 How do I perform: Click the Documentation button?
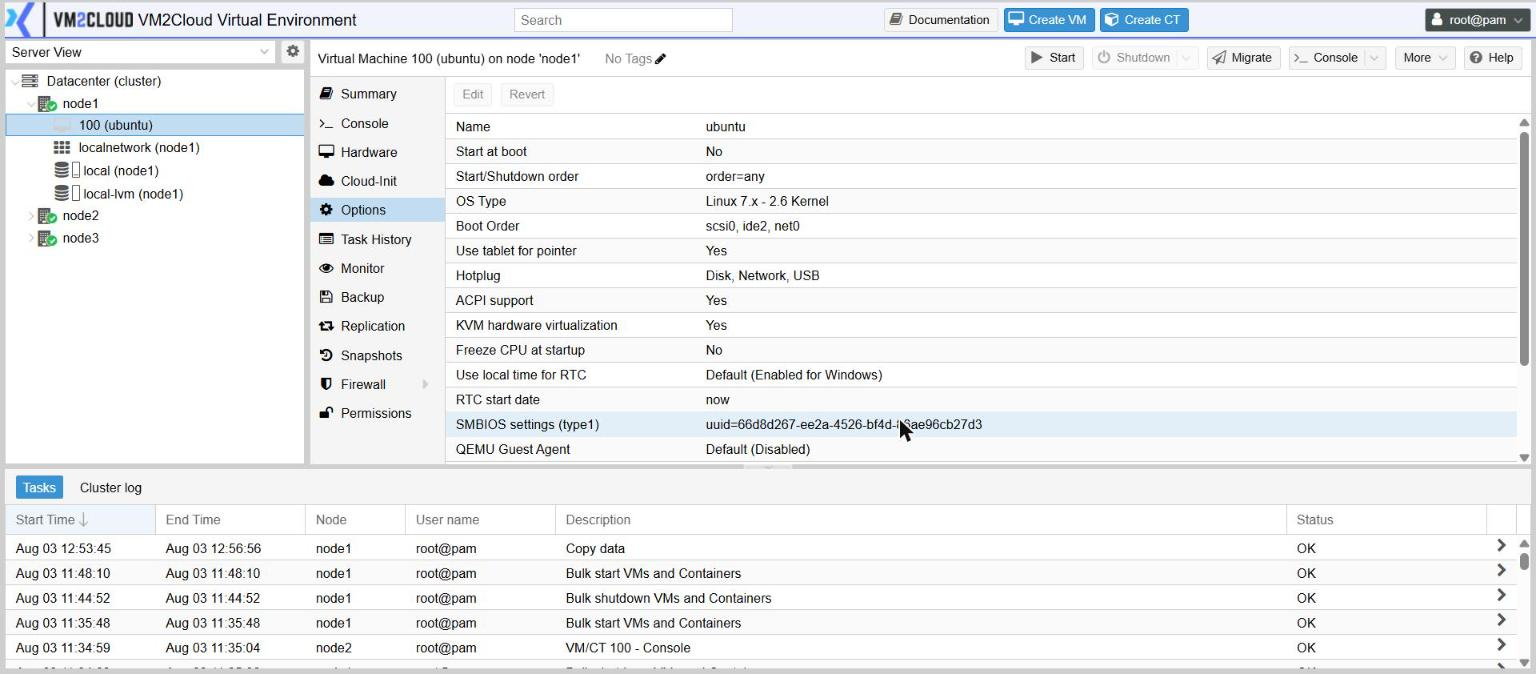pyautogui.click(x=940, y=19)
